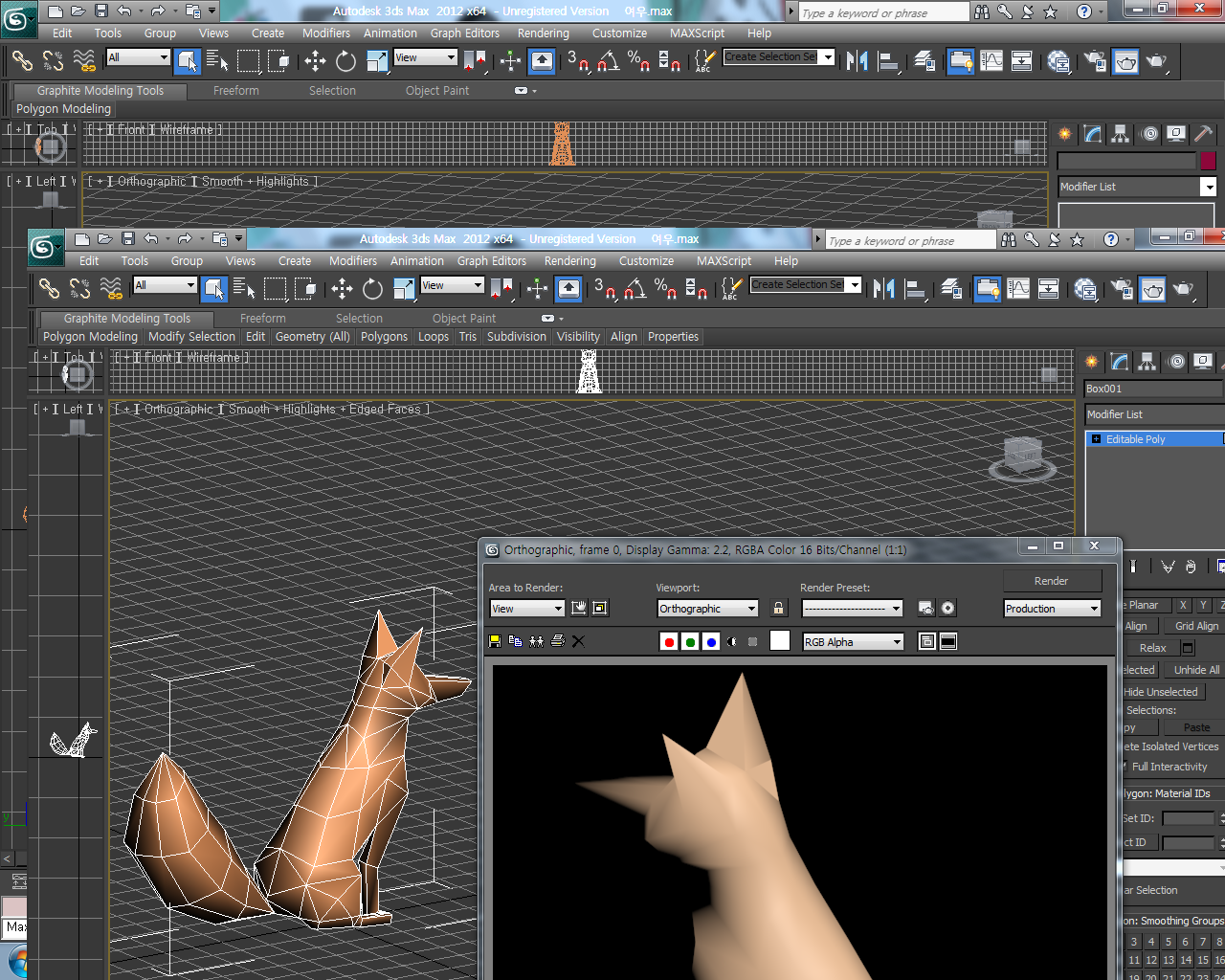The height and width of the screenshot is (980, 1225).
Task: Clear the rendered image with X icon
Action: 578,641
